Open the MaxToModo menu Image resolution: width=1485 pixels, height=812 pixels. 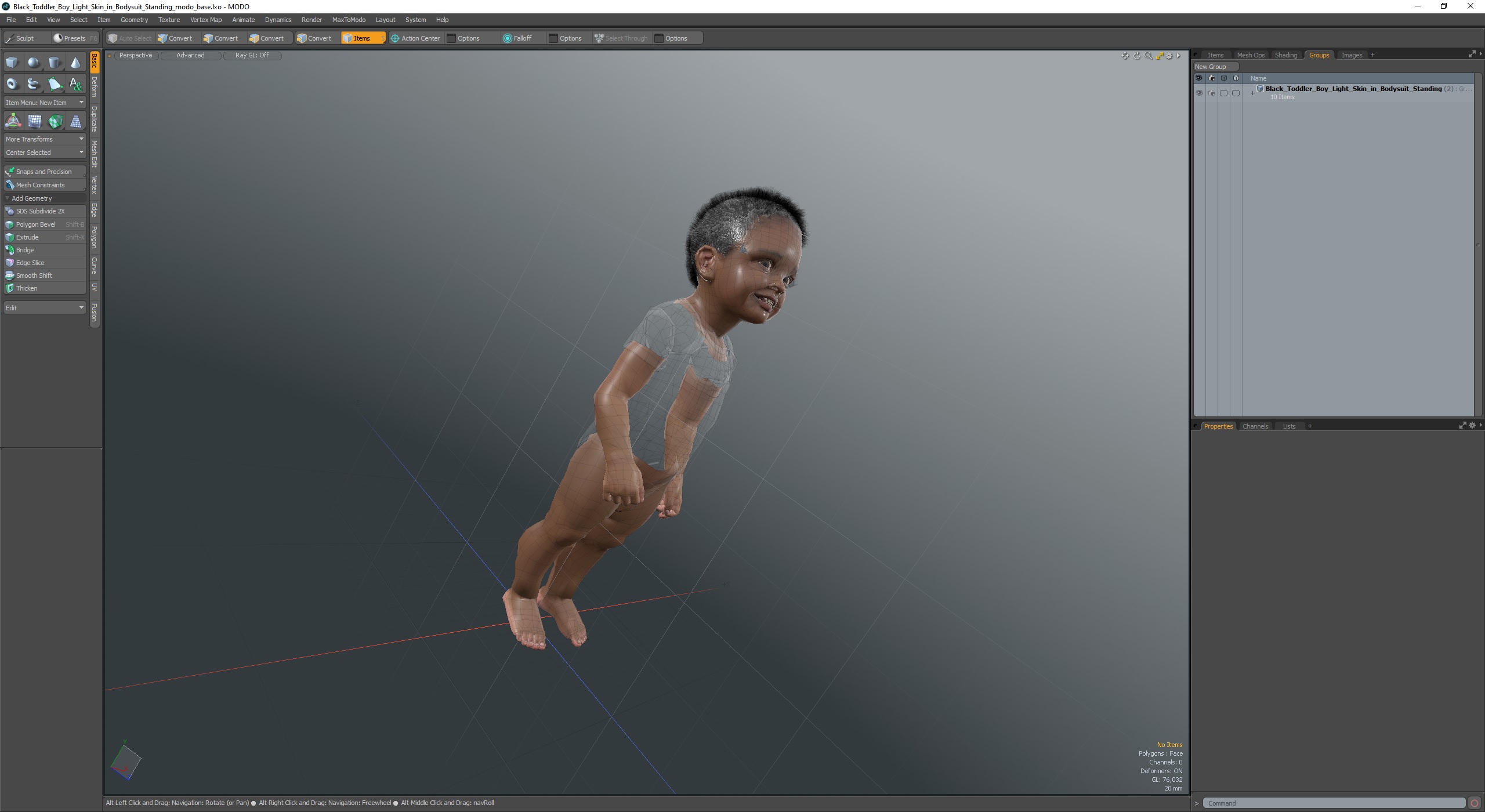coord(349,20)
